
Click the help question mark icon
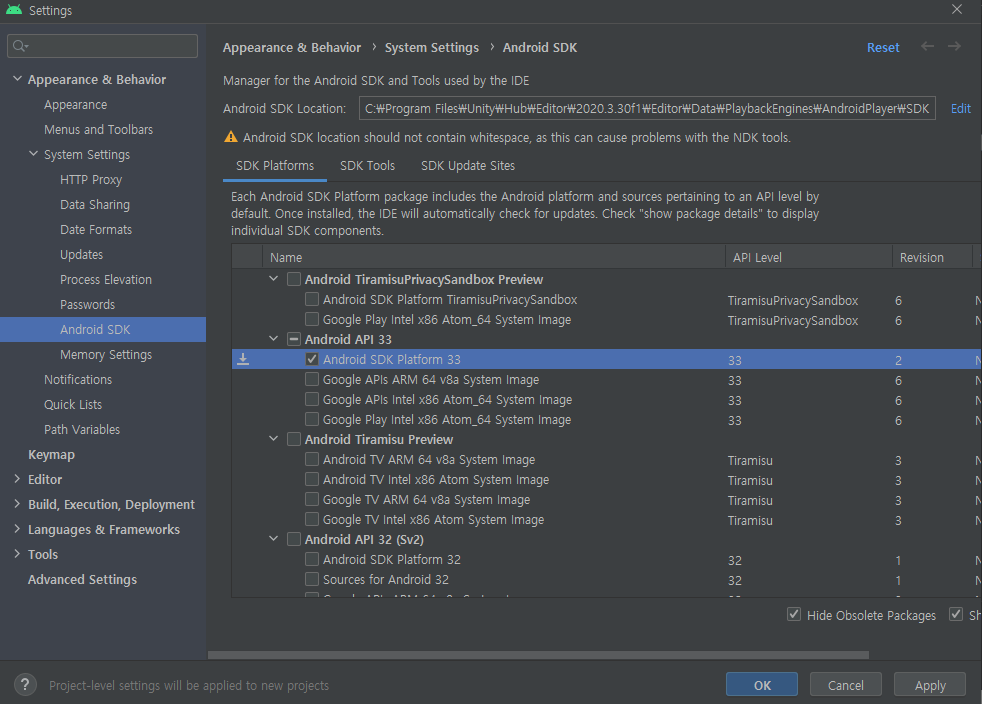point(25,685)
